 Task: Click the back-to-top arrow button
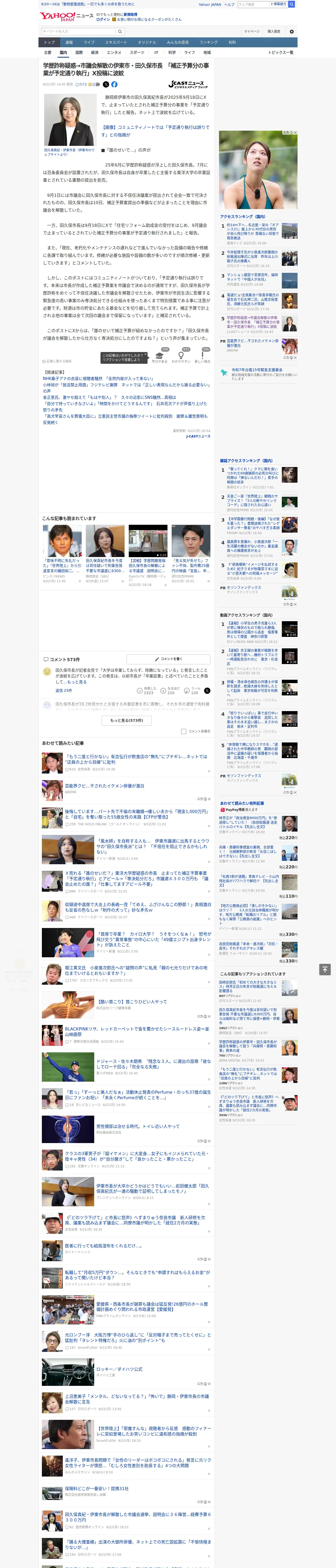tap(325, 969)
